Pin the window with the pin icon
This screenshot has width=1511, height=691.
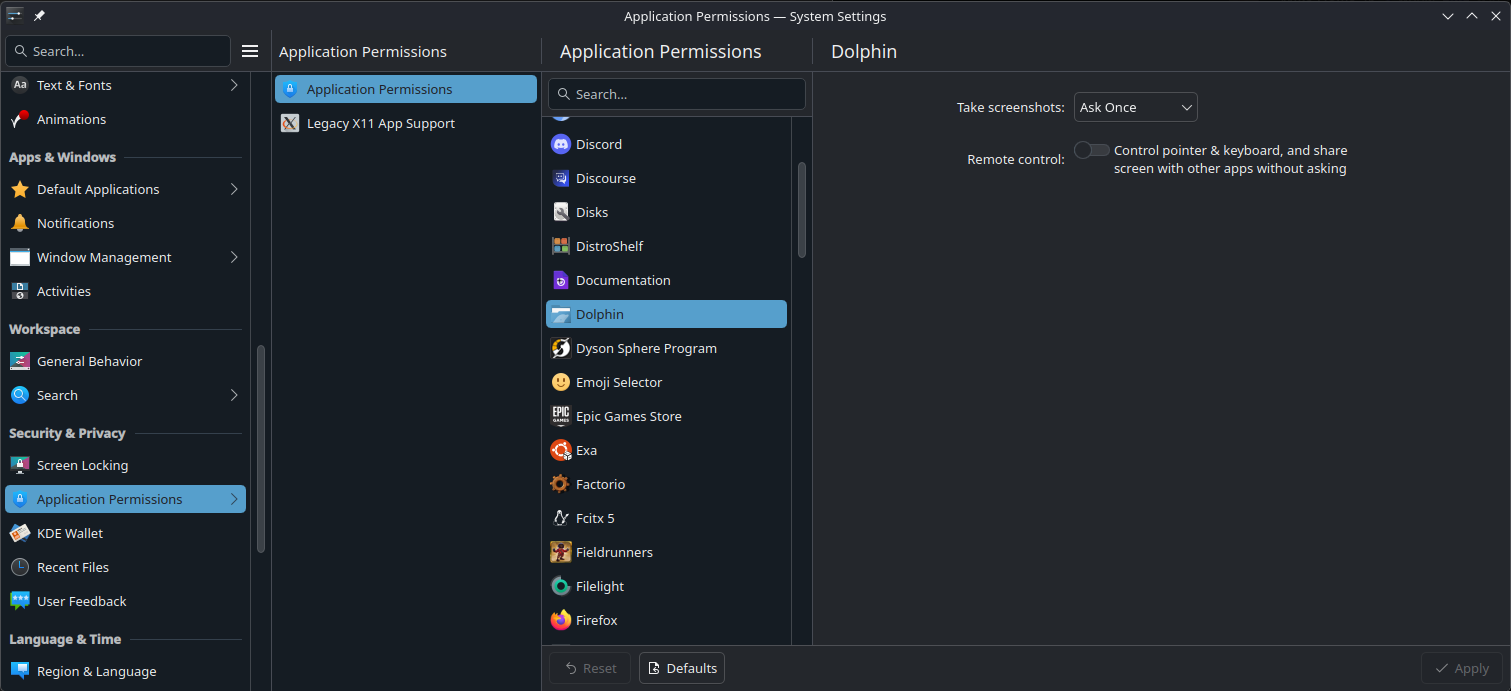click(39, 16)
